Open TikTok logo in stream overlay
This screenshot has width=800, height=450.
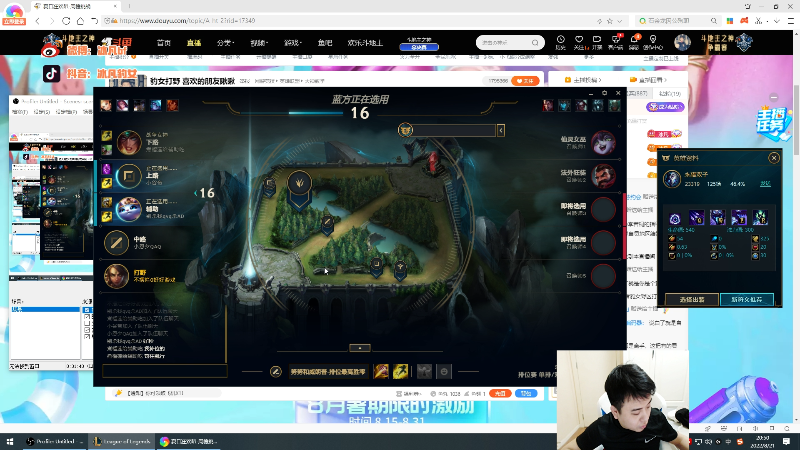coord(51,74)
